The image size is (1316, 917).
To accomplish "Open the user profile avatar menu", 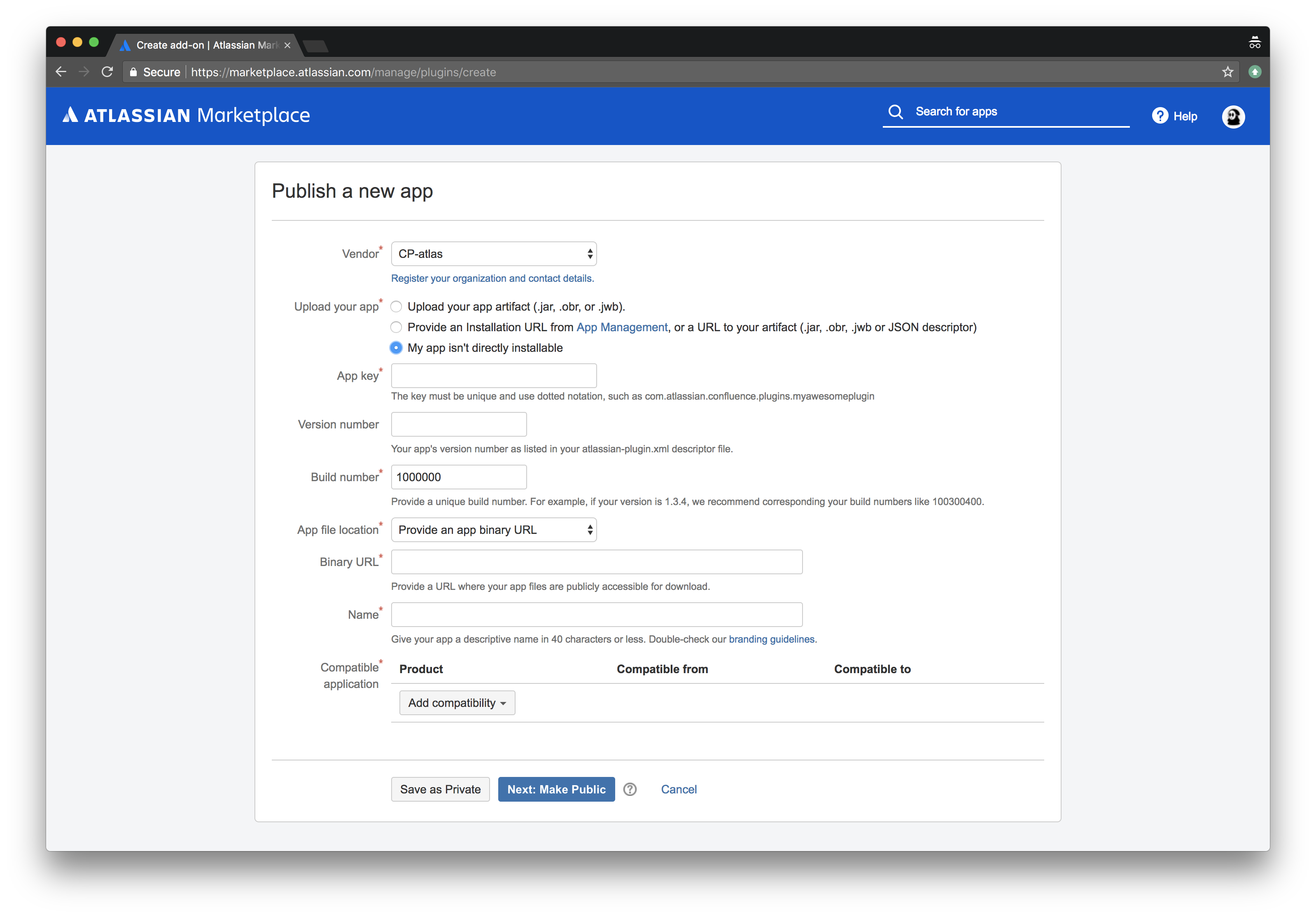I will click(x=1233, y=117).
